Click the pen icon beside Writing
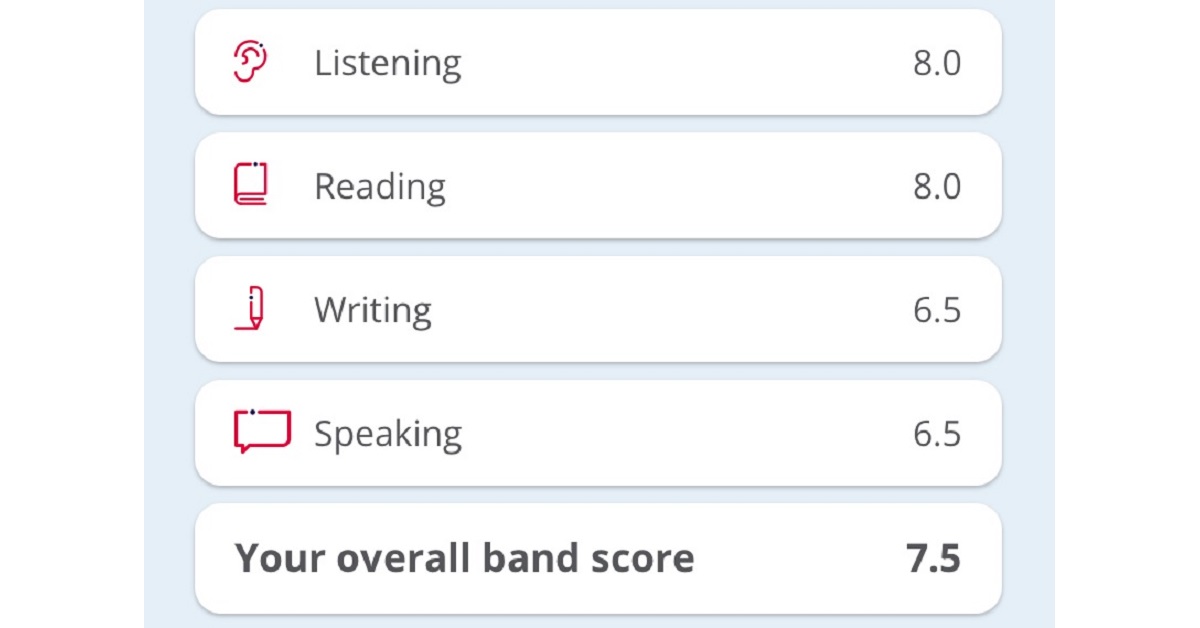 [252, 308]
